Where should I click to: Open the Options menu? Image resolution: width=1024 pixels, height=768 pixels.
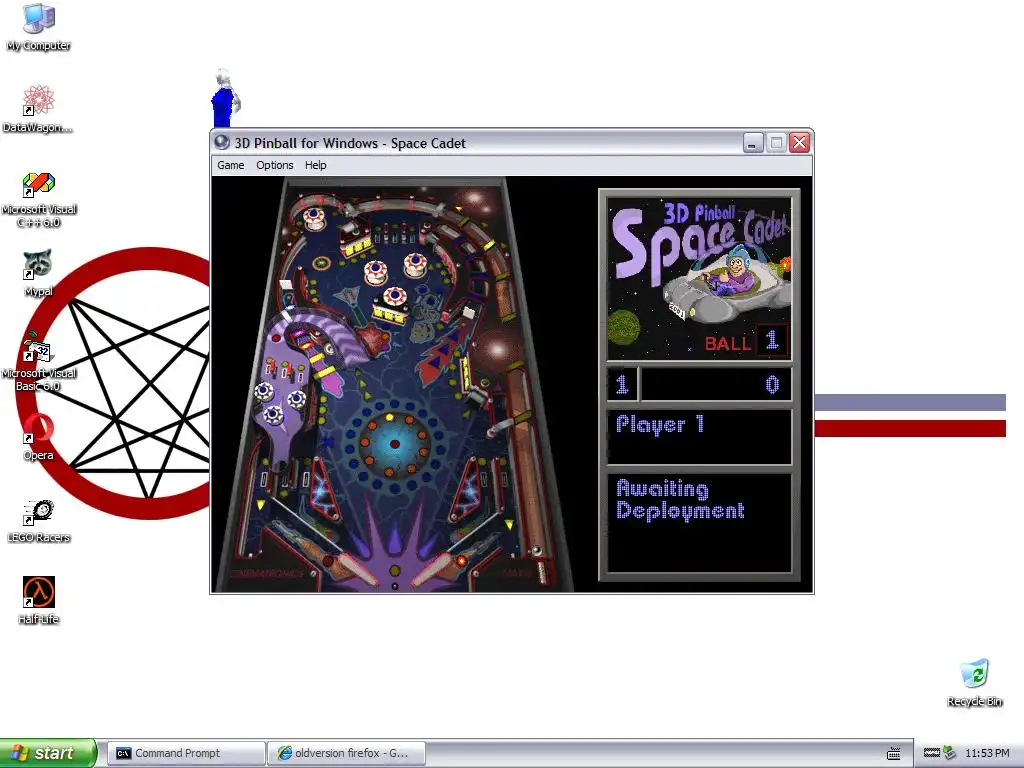point(274,165)
